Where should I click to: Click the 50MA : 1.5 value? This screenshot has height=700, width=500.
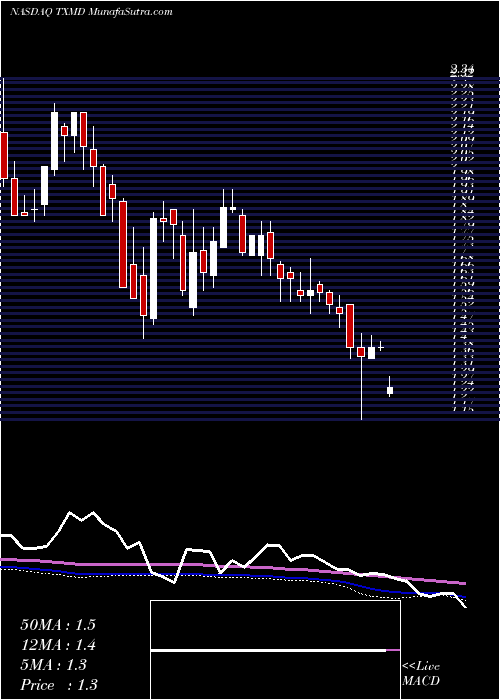pos(58,625)
